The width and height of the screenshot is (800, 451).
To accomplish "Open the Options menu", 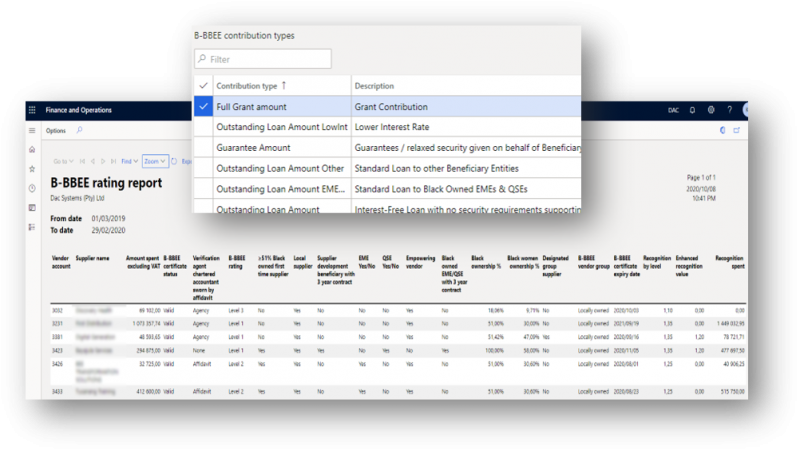I will click(x=56, y=130).
